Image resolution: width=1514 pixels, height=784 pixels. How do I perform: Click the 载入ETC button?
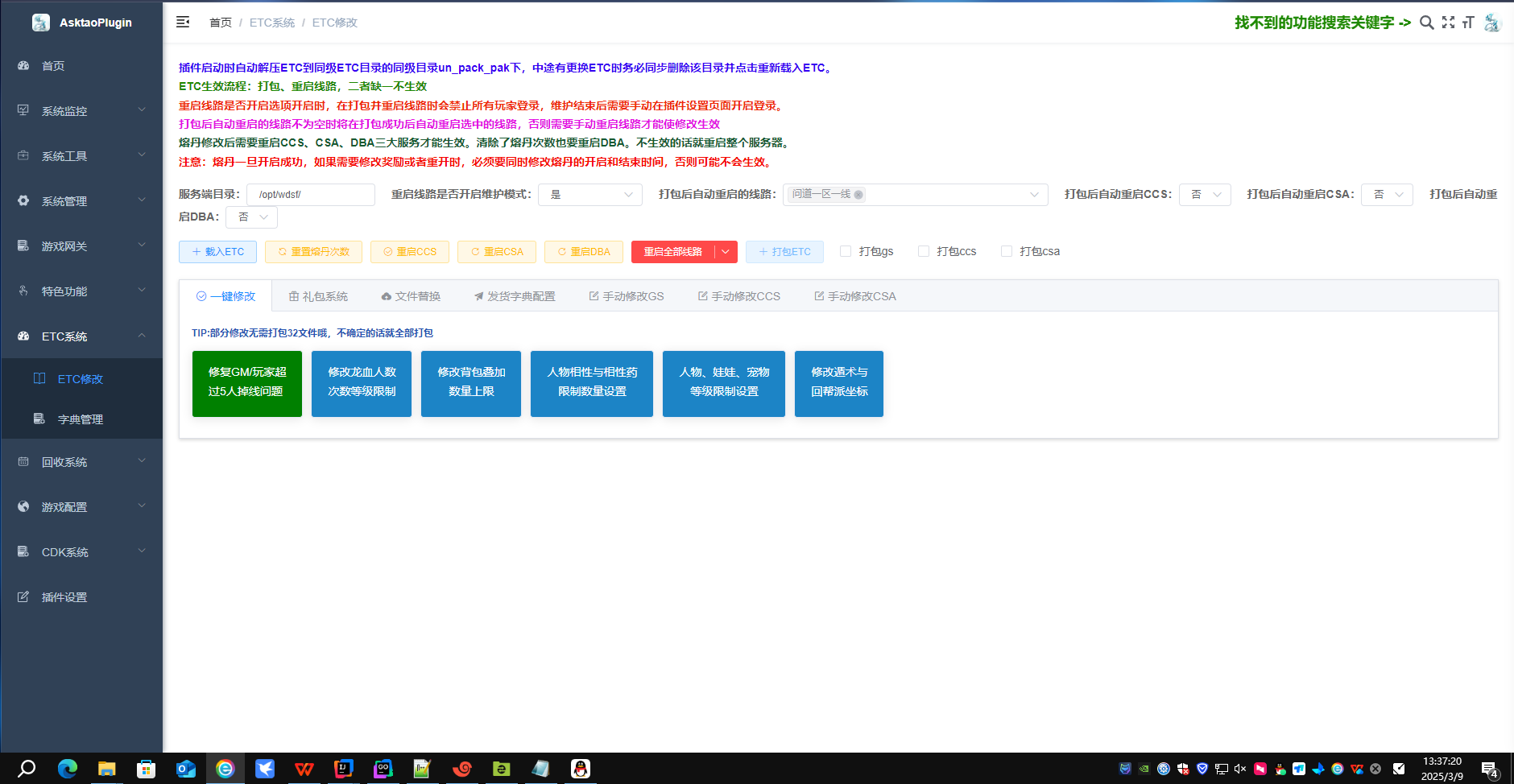click(217, 252)
